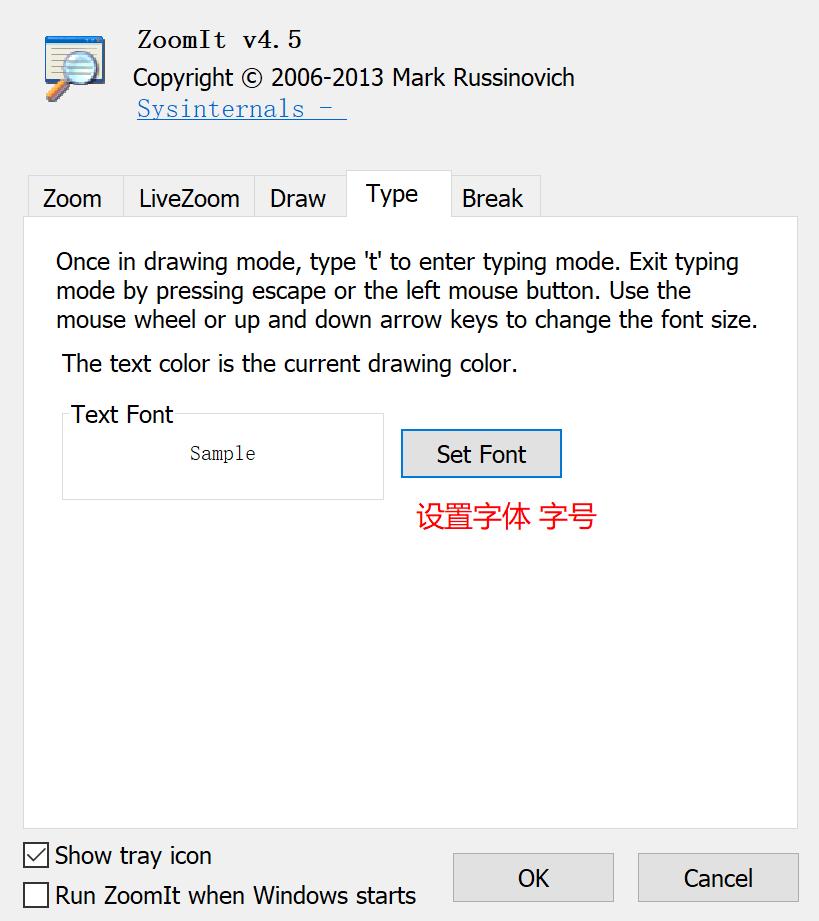Select the Draw tab
Viewport: 819px width, 921px height.
[x=298, y=198]
